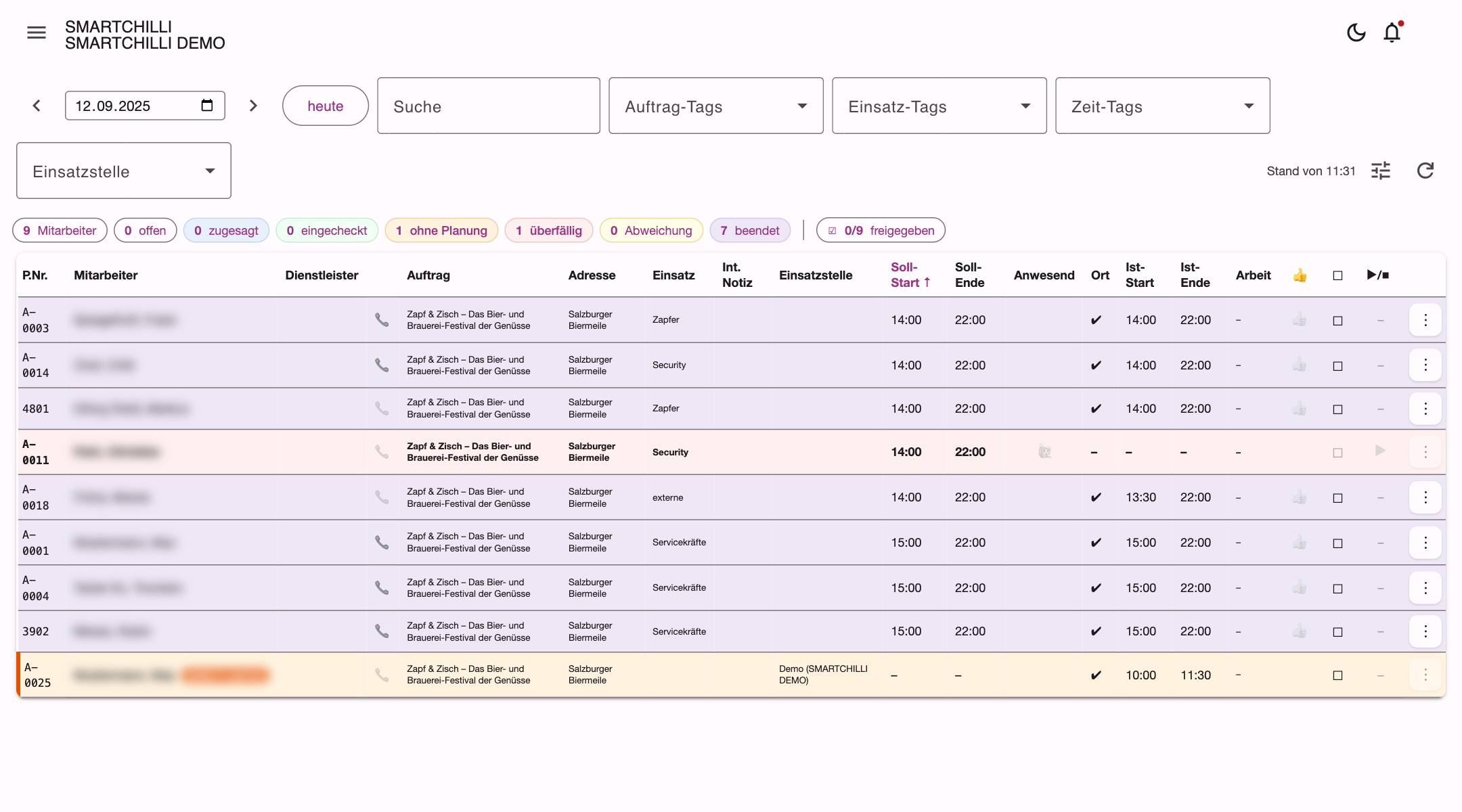Open the calendar picker in the date field
This screenshot has width=1462, height=812.
[207, 106]
